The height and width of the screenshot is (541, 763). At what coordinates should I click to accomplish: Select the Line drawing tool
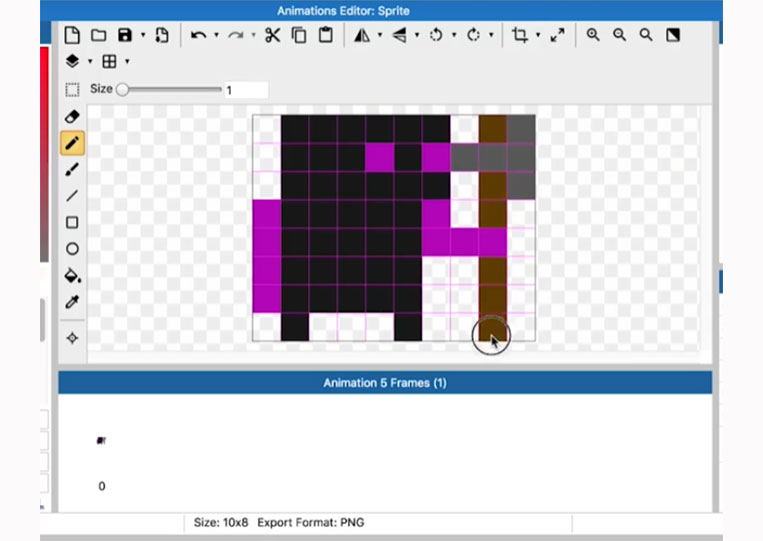click(72, 196)
